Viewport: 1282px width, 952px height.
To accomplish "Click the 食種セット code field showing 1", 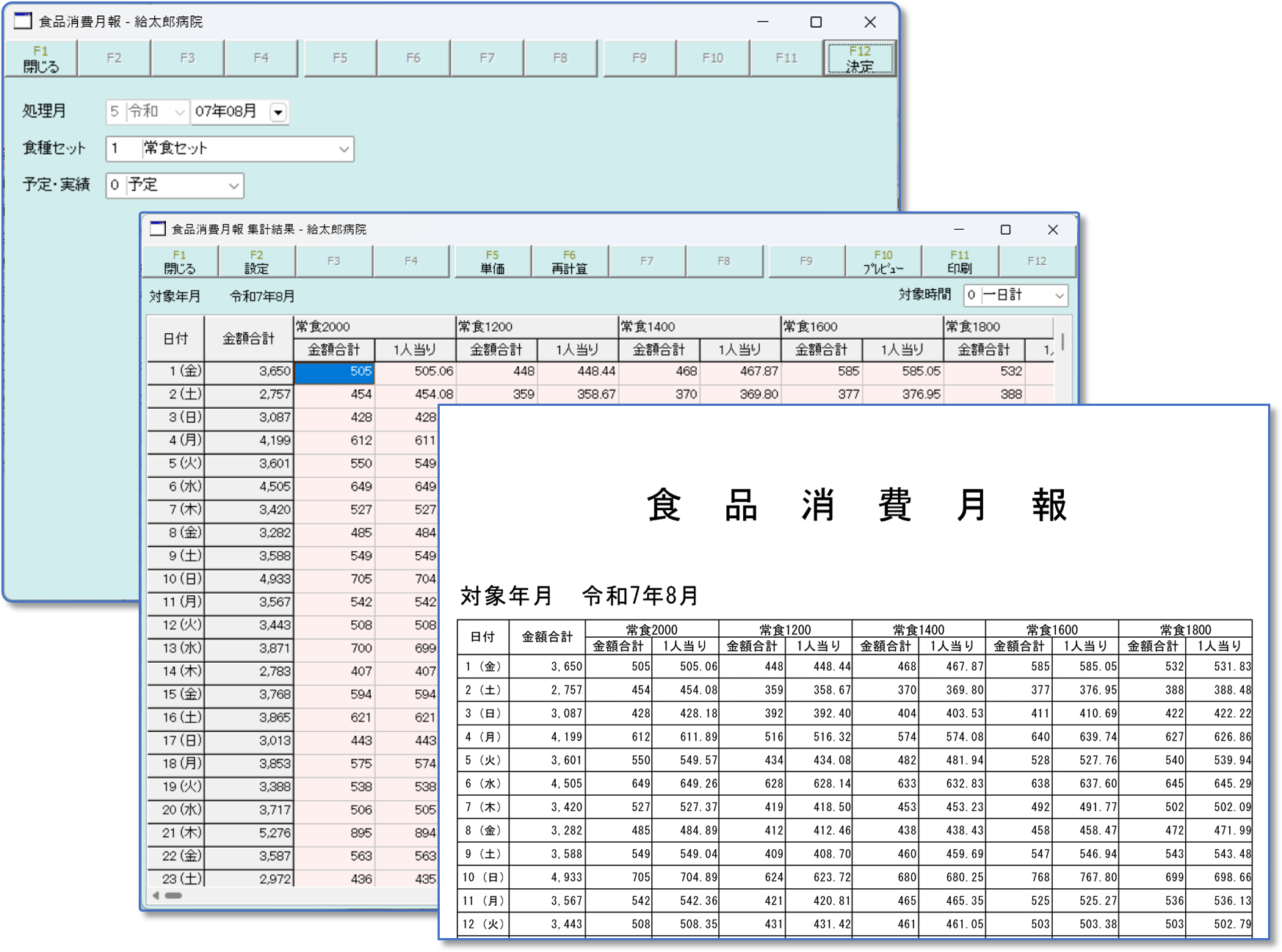I will [120, 149].
